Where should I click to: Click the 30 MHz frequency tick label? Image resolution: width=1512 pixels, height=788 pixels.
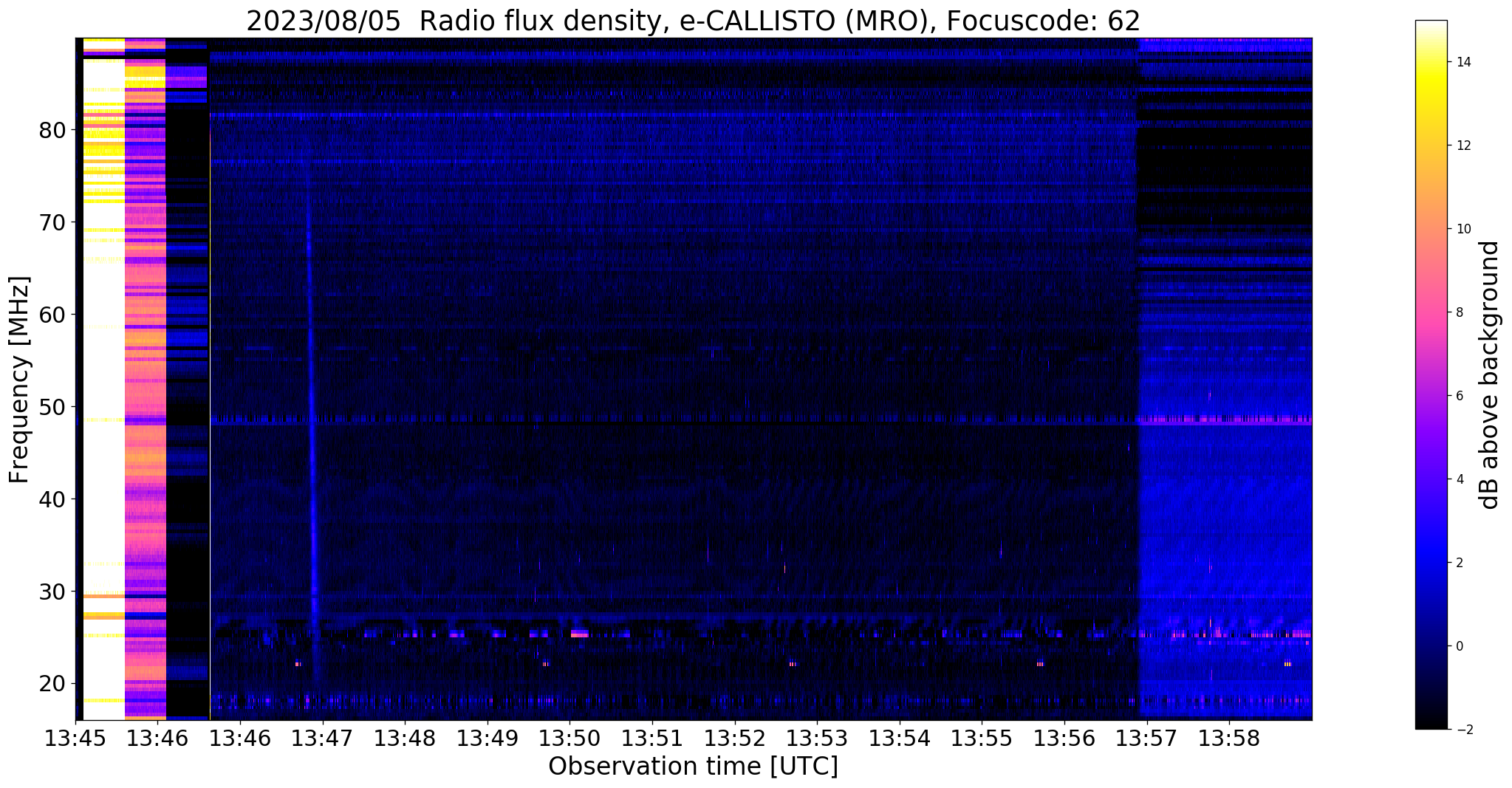point(52,592)
